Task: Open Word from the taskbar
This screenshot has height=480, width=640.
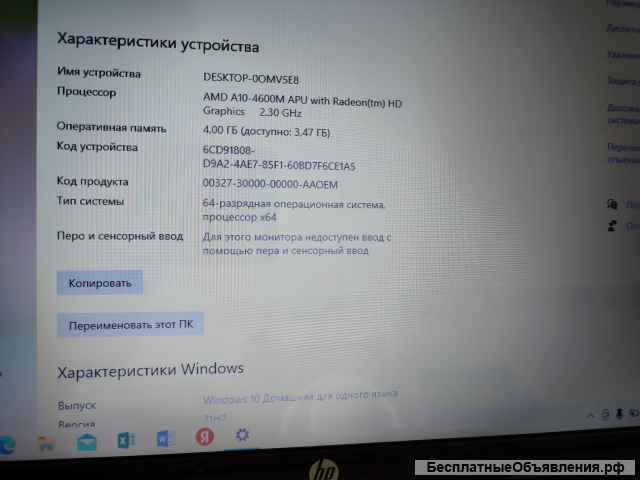Action: tap(165, 439)
